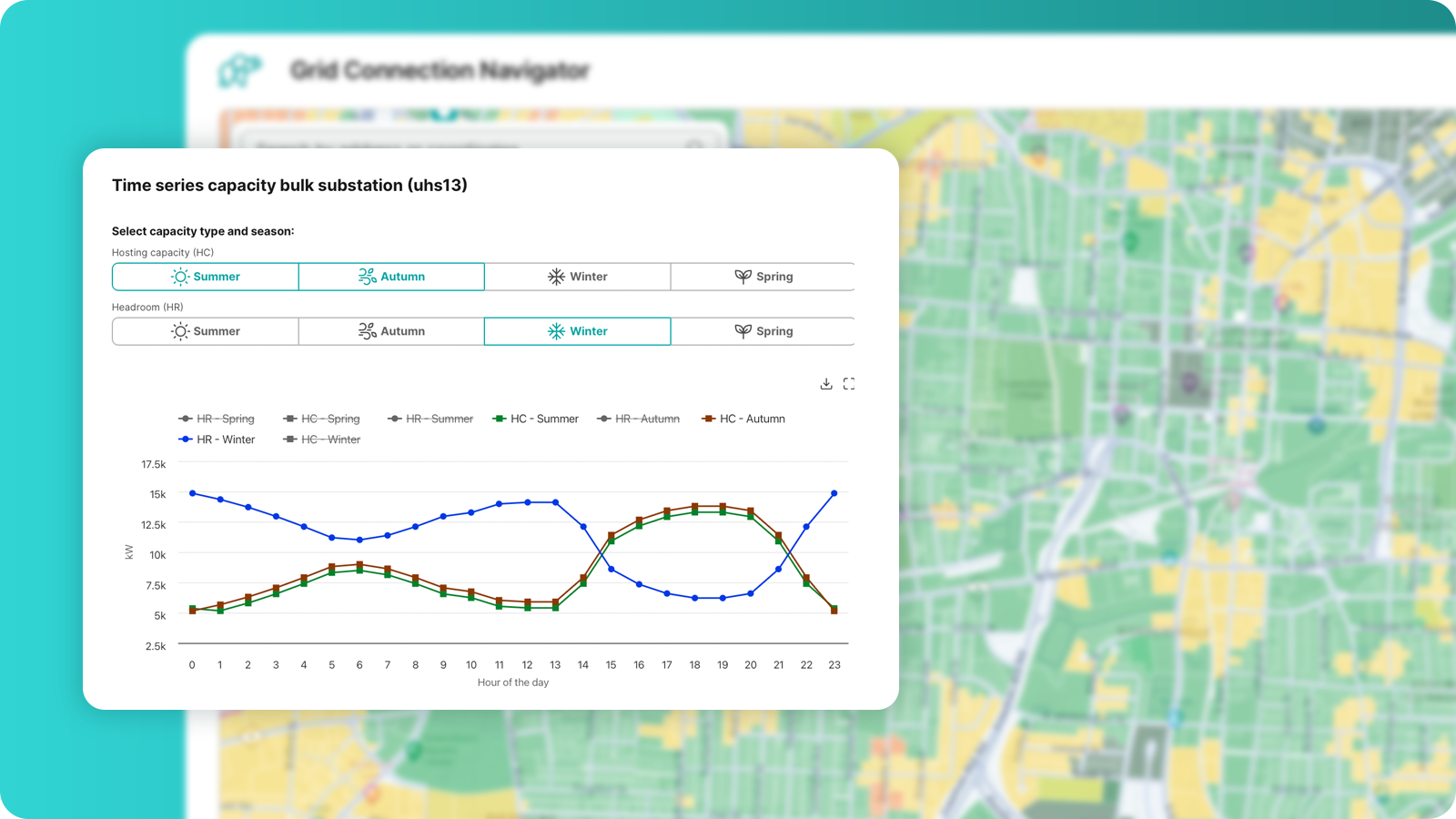Click HR - Winter data point at hour 23
Image resolution: width=1456 pixels, height=819 pixels.
(x=834, y=493)
